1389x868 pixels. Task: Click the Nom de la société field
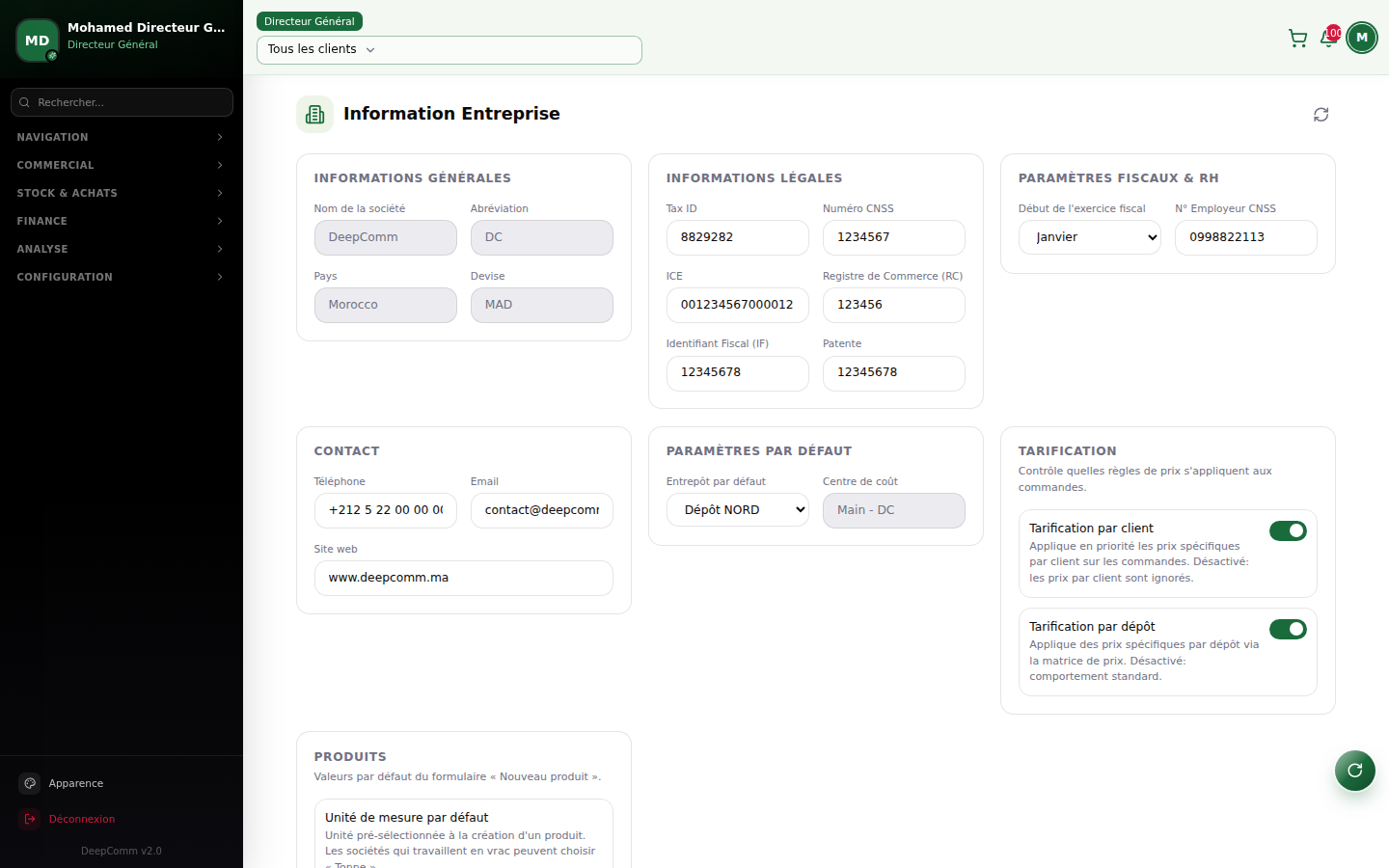(386, 237)
